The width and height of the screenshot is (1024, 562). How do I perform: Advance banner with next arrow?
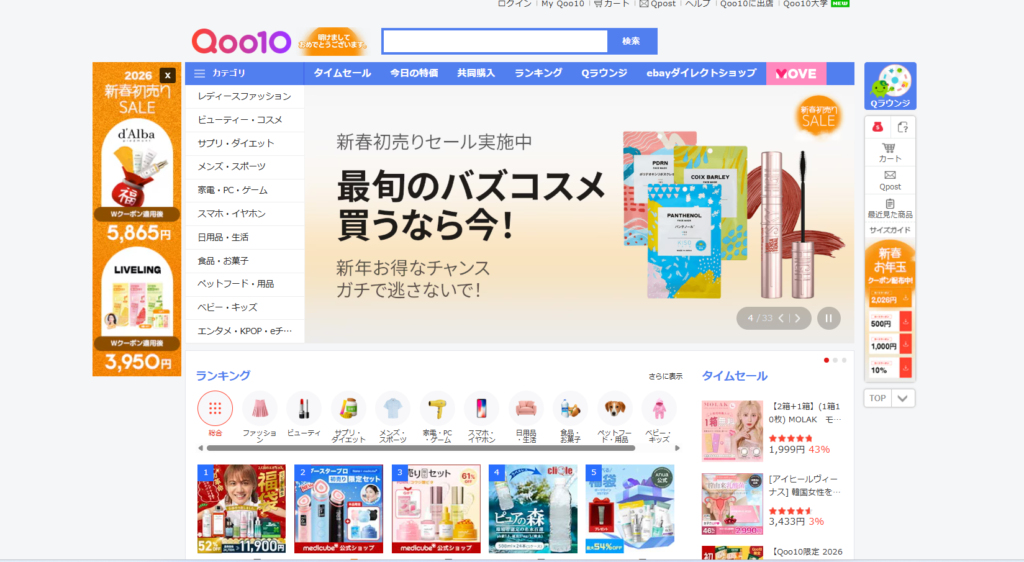click(x=797, y=319)
